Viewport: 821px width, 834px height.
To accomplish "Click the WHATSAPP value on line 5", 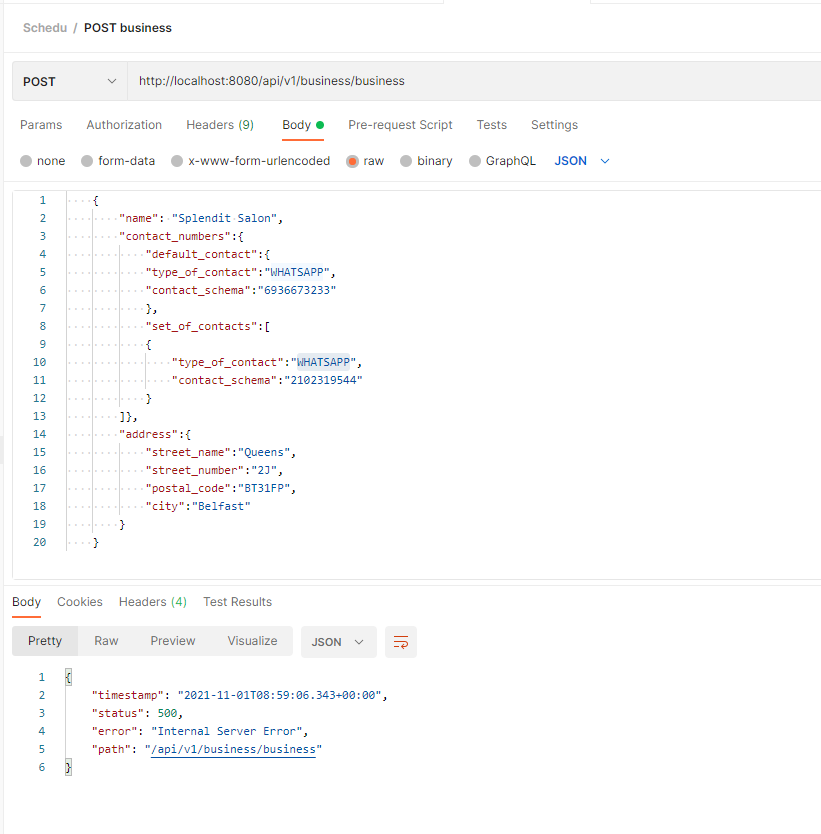I will [297, 272].
